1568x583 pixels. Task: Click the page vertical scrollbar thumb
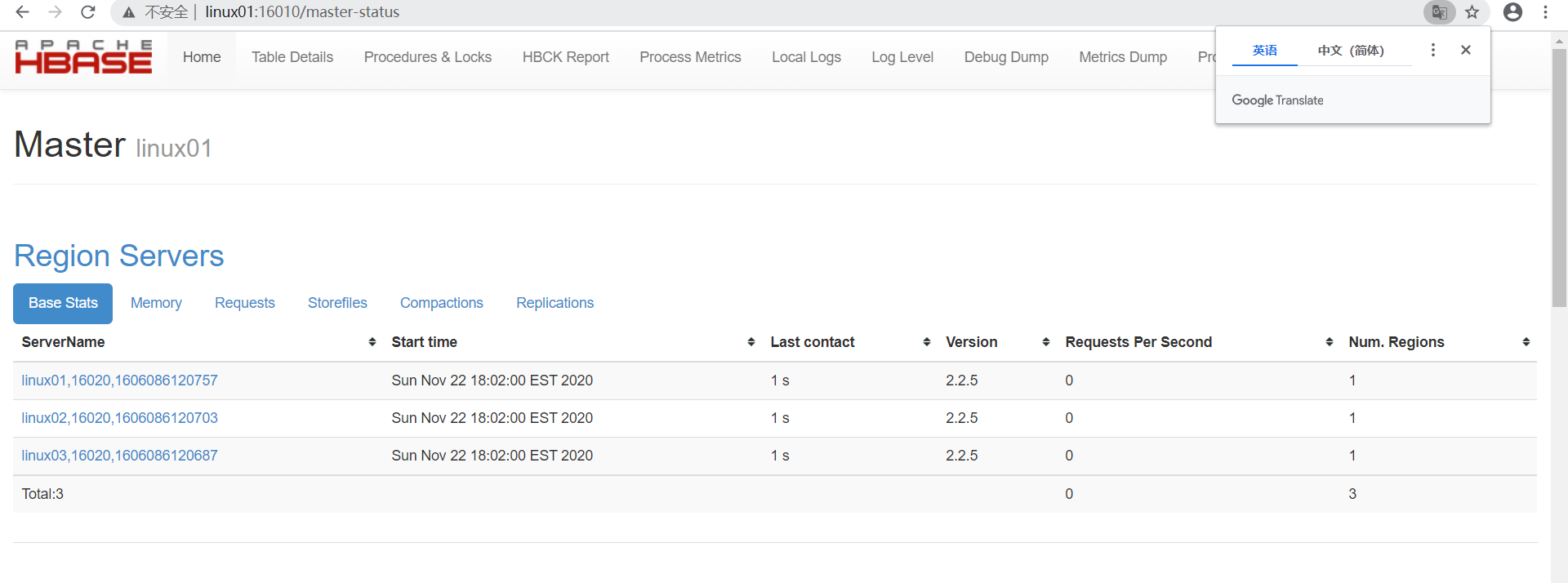(x=1559, y=178)
